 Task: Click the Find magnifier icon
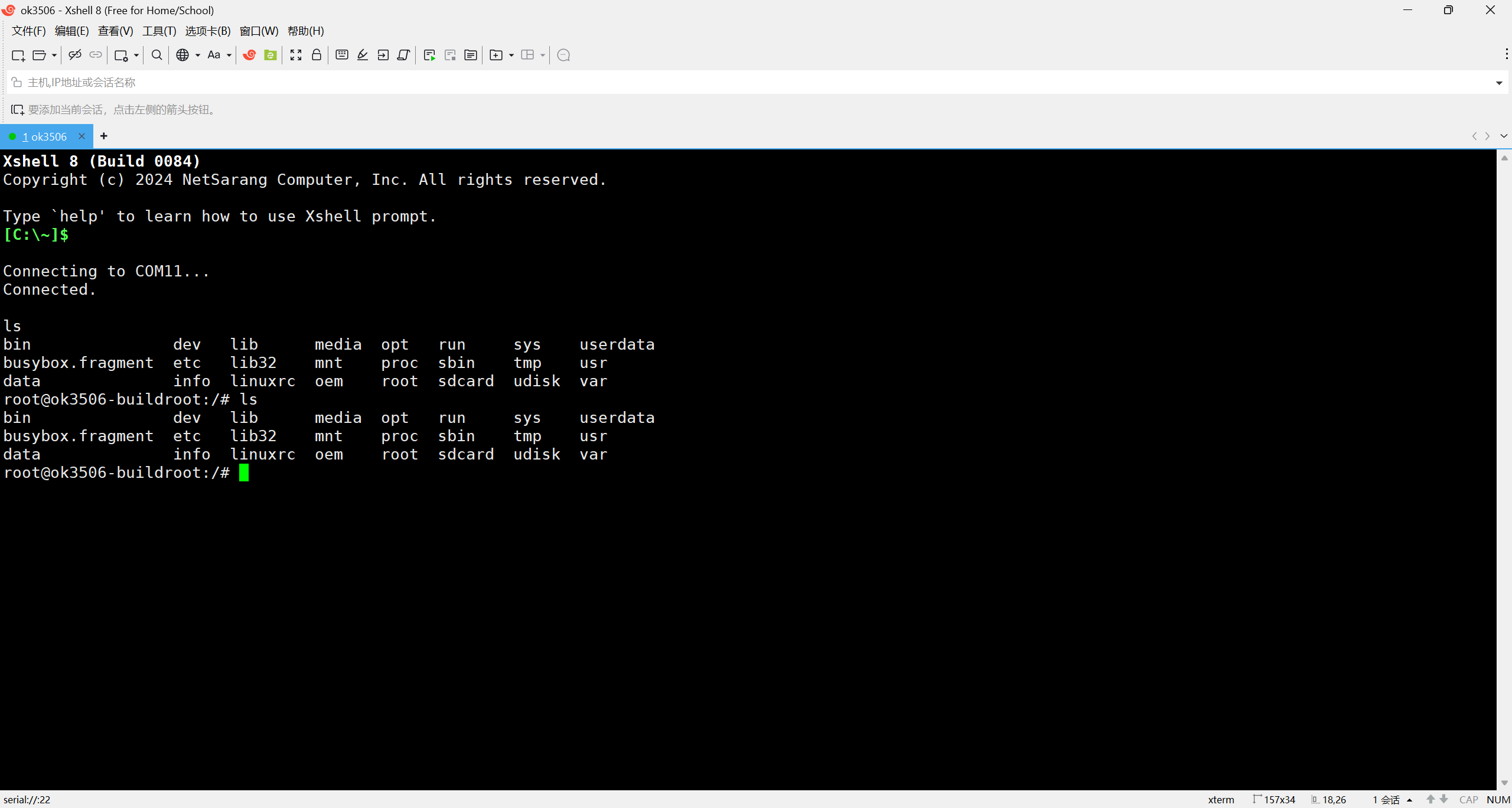point(157,55)
